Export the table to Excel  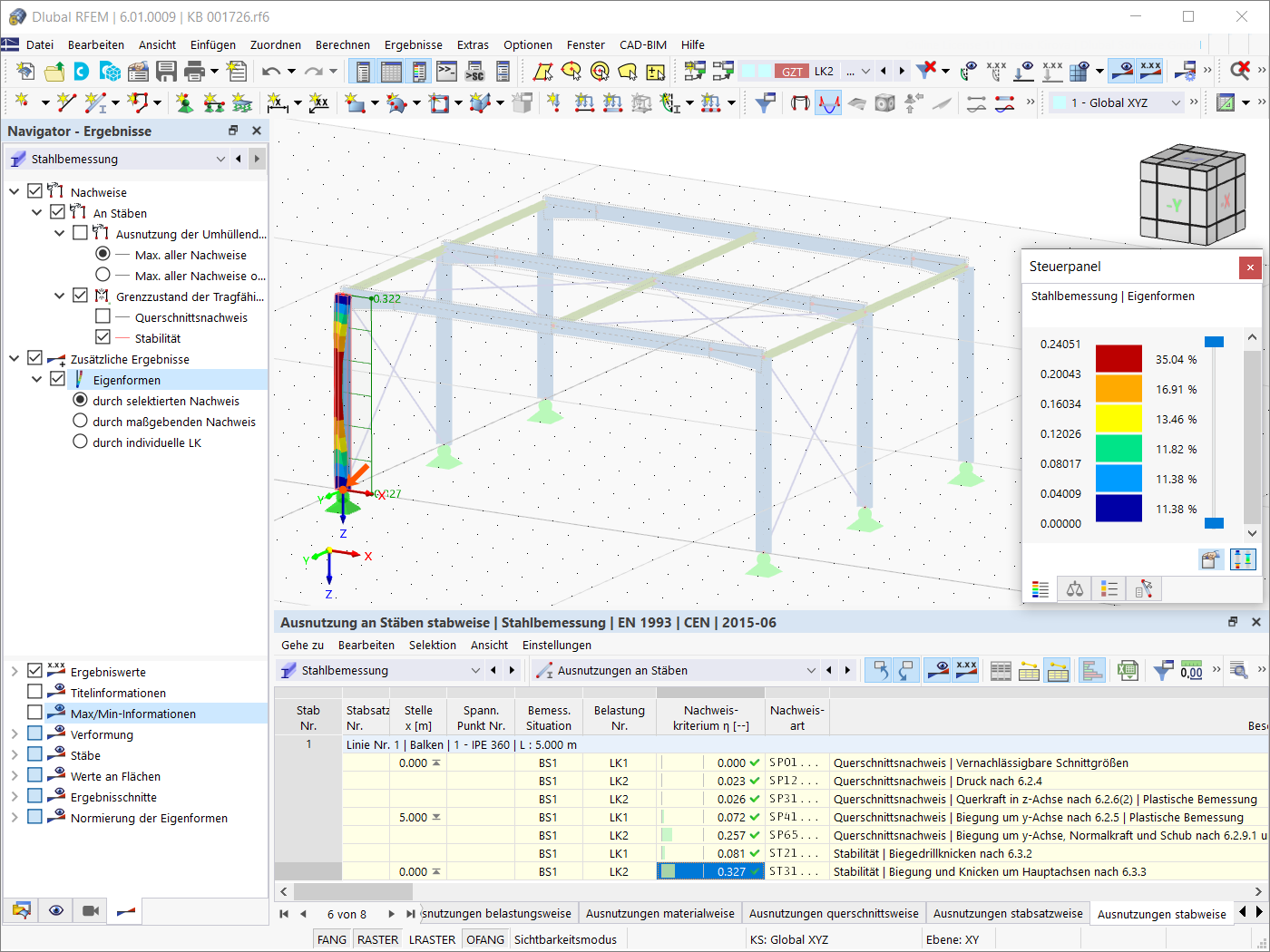coord(1127,670)
